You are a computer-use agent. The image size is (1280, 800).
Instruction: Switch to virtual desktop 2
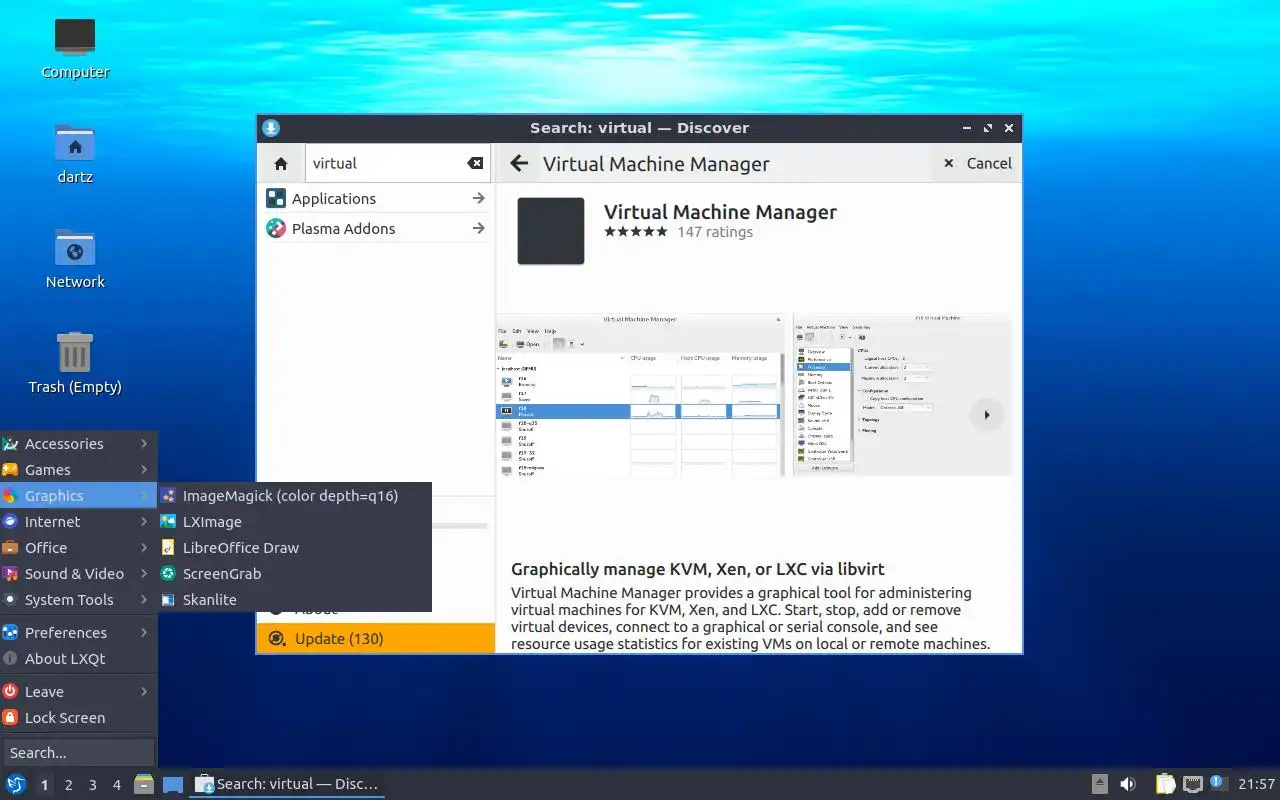coord(69,785)
